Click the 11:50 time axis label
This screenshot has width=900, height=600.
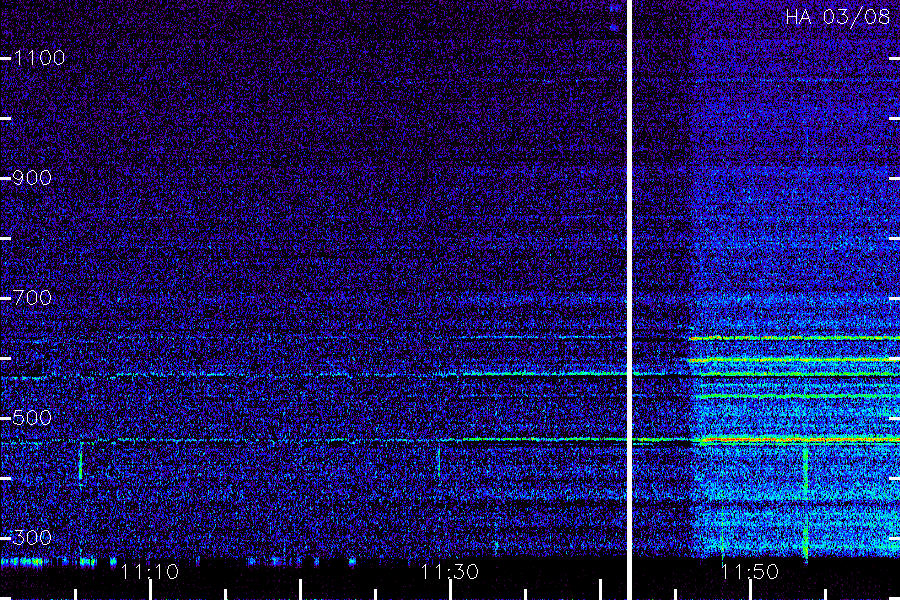pyautogui.click(x=750, y=572)
